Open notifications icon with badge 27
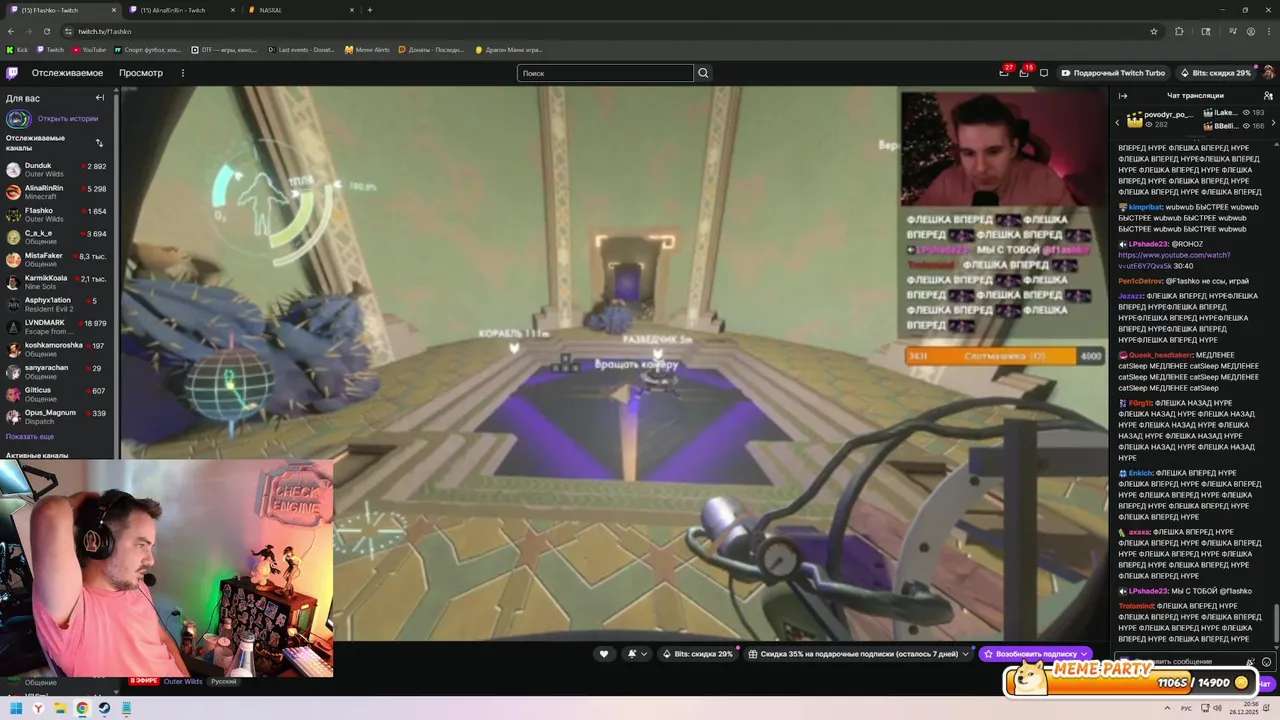Viewport: 1280px width, 720px height. [x=1004, y=72]
